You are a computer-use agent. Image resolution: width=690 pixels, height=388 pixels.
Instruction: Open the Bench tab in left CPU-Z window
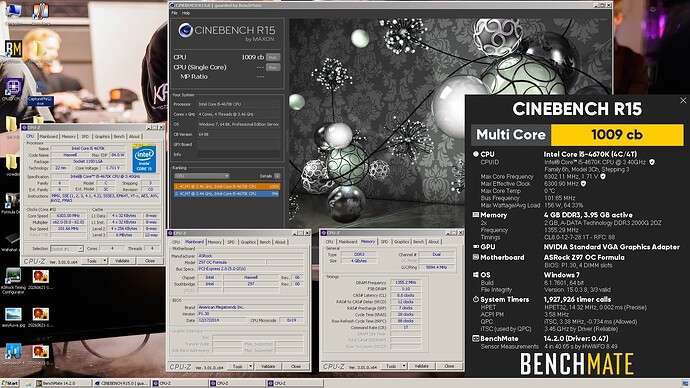click(x=119, y=136)
